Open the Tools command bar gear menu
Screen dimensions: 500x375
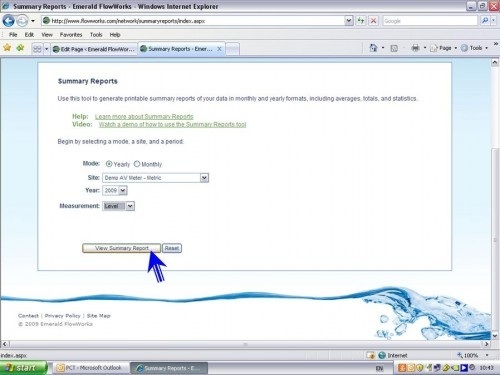coord(474,48)
